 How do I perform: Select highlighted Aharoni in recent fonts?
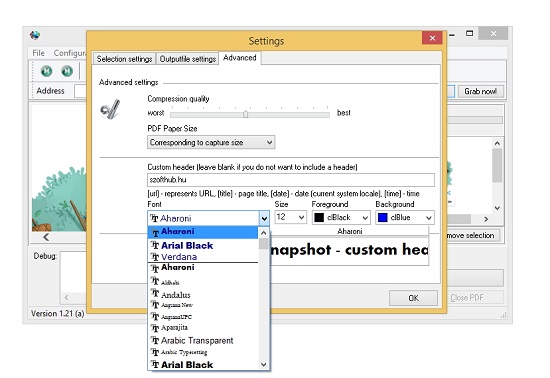tap(203, 232)
